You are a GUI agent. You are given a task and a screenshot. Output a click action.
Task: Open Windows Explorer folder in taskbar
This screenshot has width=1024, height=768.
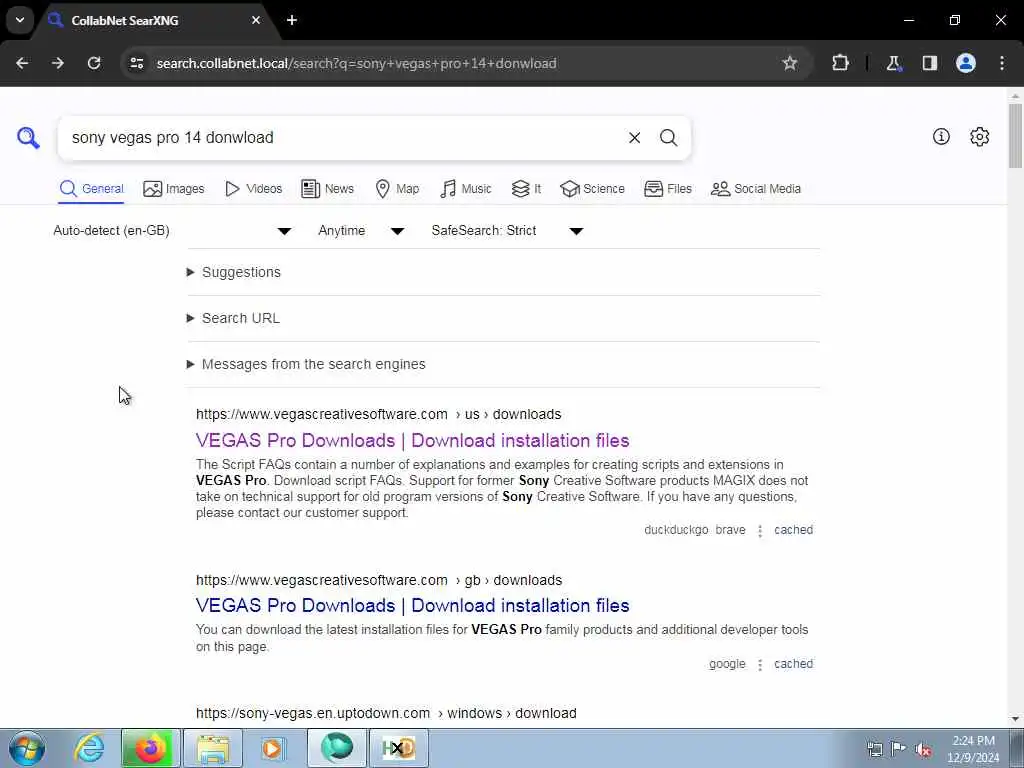click(213, 748)
